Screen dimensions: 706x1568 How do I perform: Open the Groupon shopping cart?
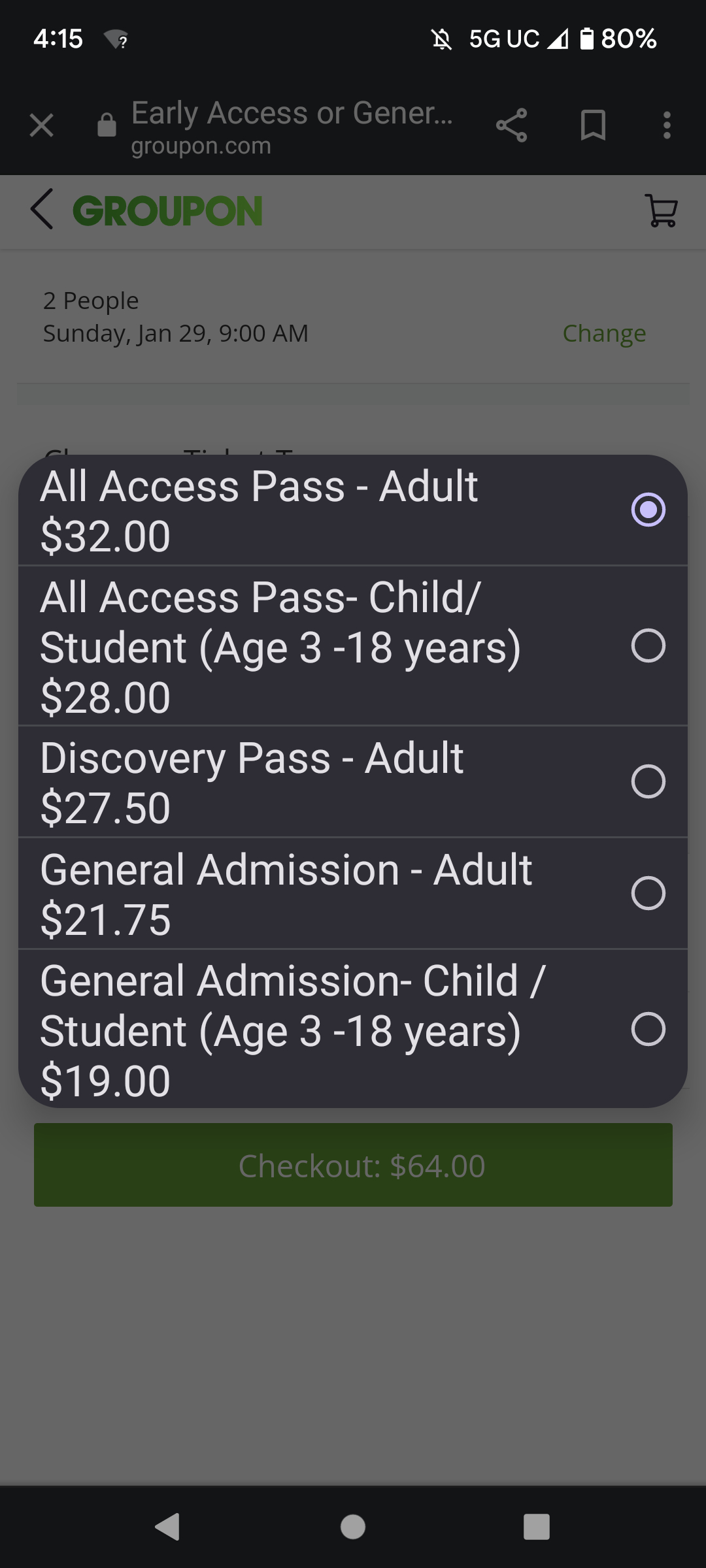tap(662, 210)
